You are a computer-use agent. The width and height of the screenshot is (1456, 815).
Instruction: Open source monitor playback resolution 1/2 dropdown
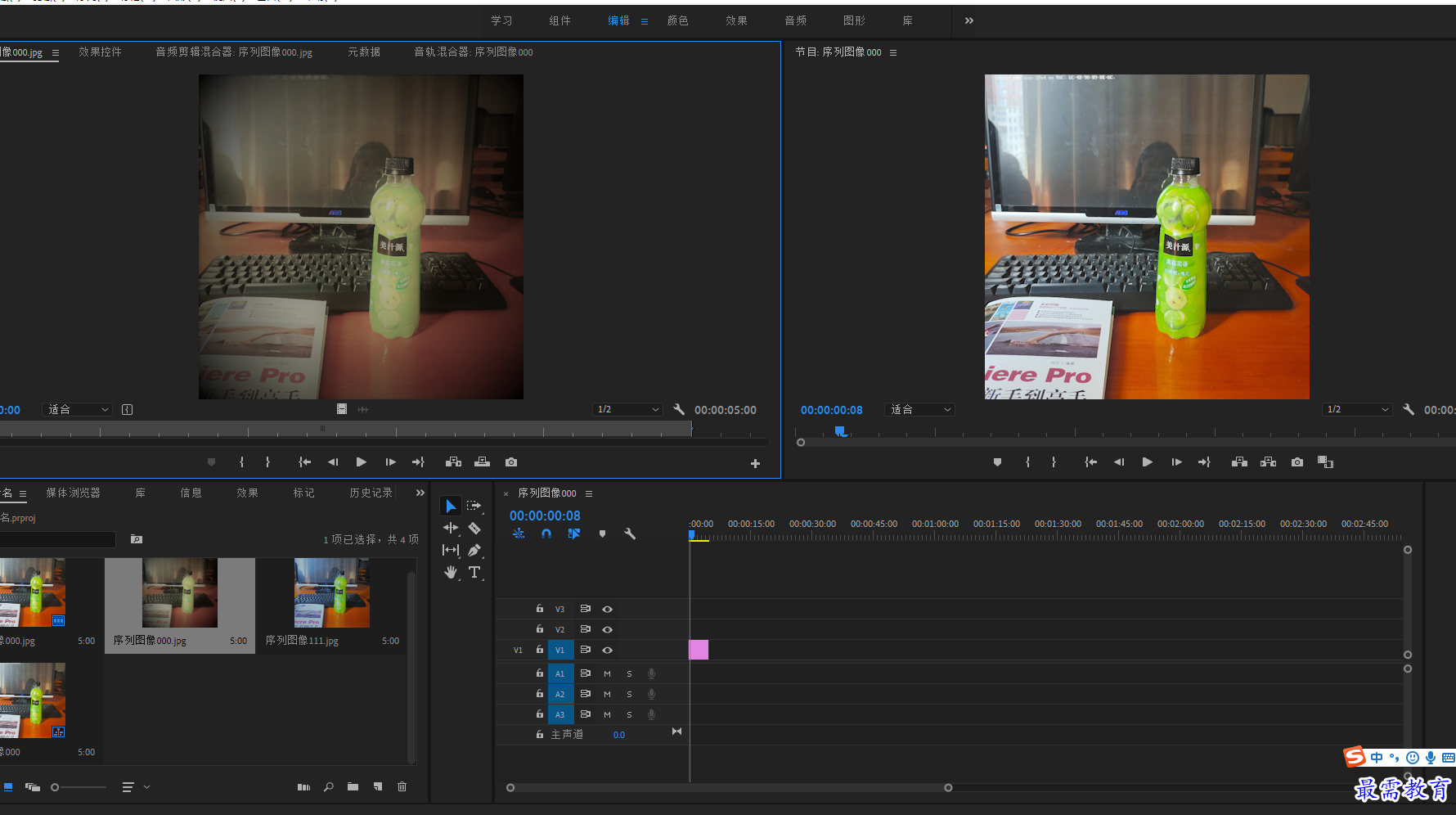[628, 409]
